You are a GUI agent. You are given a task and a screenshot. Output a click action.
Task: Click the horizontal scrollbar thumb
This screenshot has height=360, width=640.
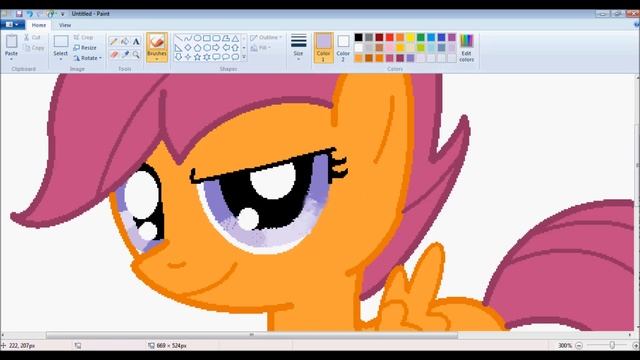click(x=251, y=335)
